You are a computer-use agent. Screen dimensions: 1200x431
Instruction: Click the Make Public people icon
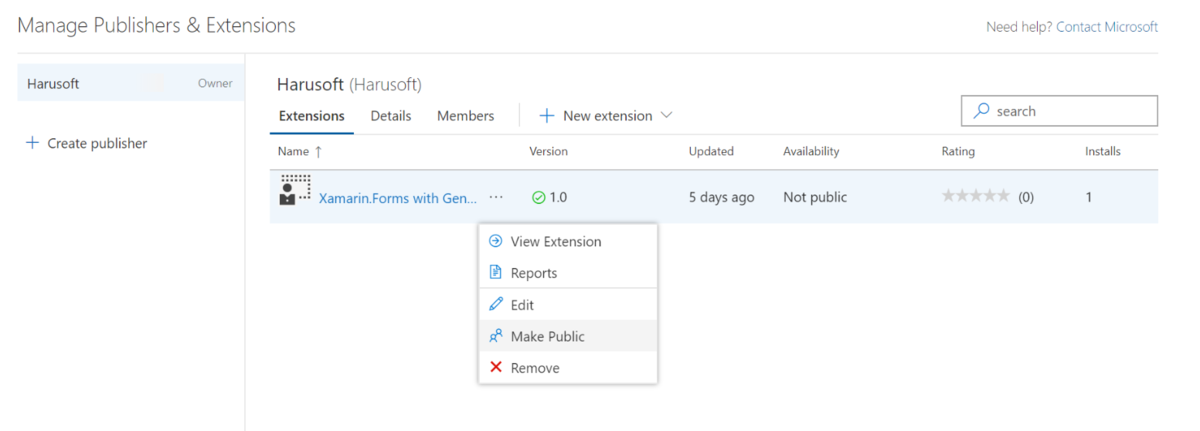pyautogui.click(x=495, y=337)
